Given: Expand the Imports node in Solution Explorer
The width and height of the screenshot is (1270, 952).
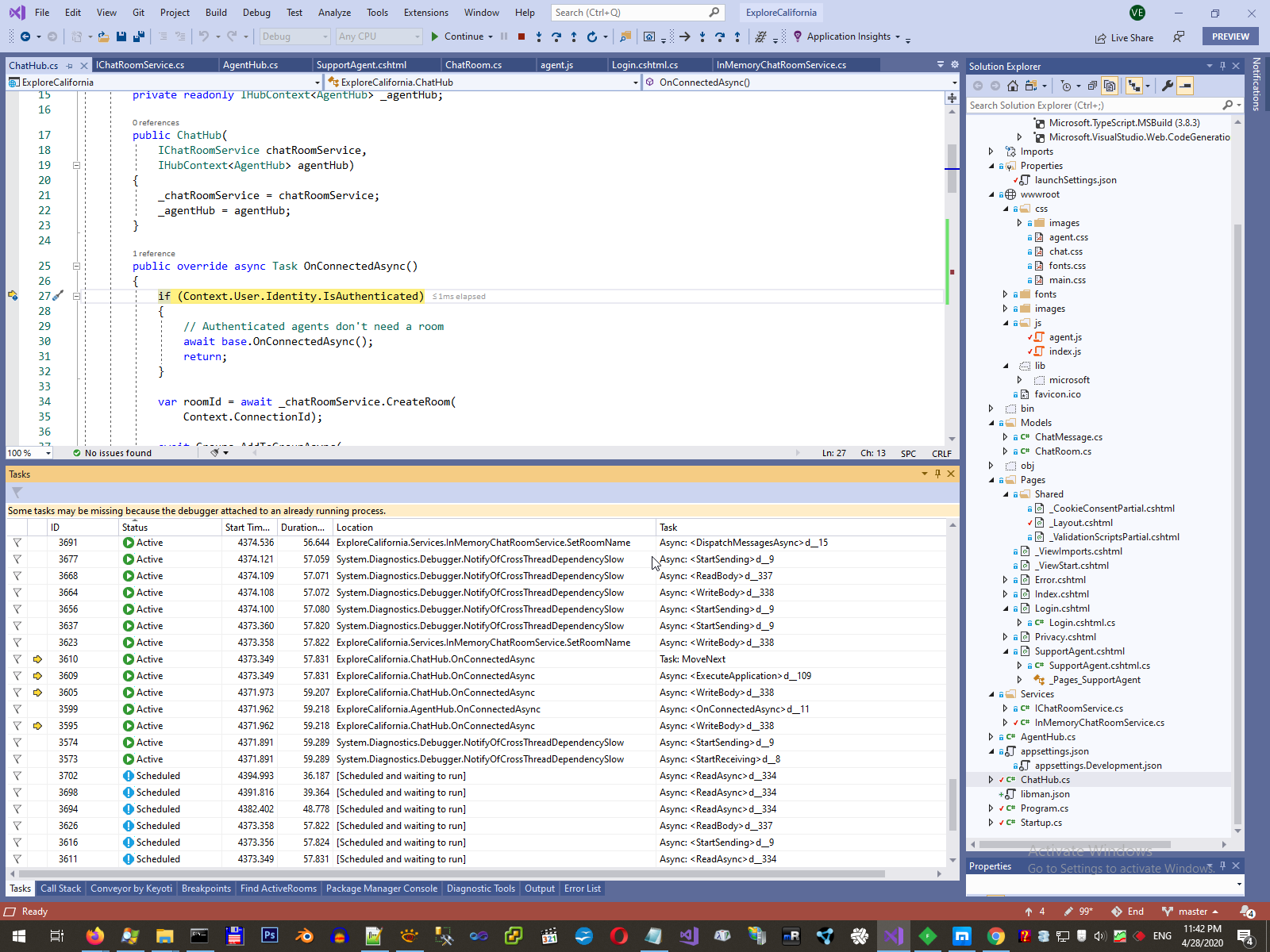Looking at the screenshot, I should [991, 152].
